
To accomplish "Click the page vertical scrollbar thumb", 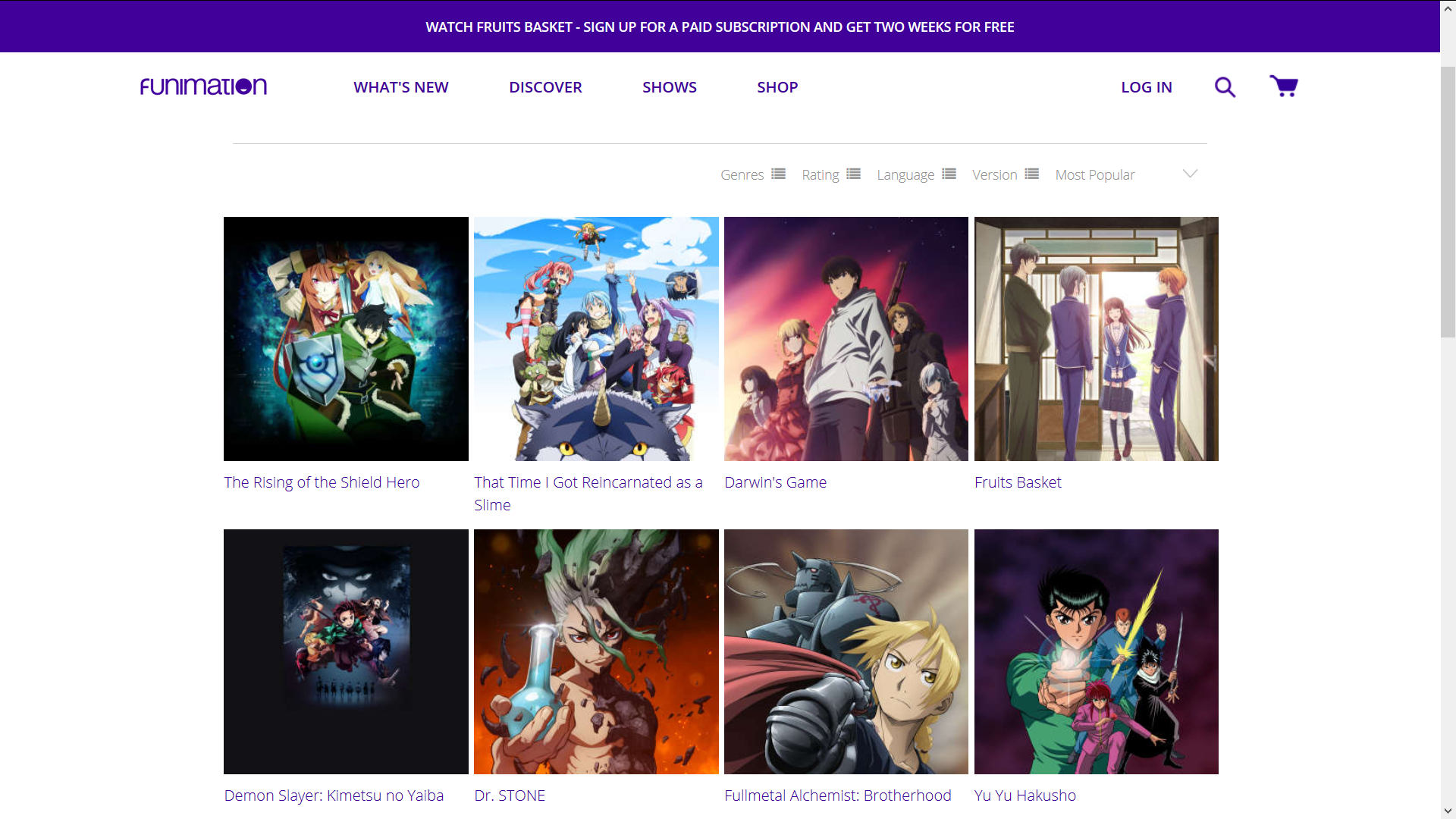I will coord(1448,202).
